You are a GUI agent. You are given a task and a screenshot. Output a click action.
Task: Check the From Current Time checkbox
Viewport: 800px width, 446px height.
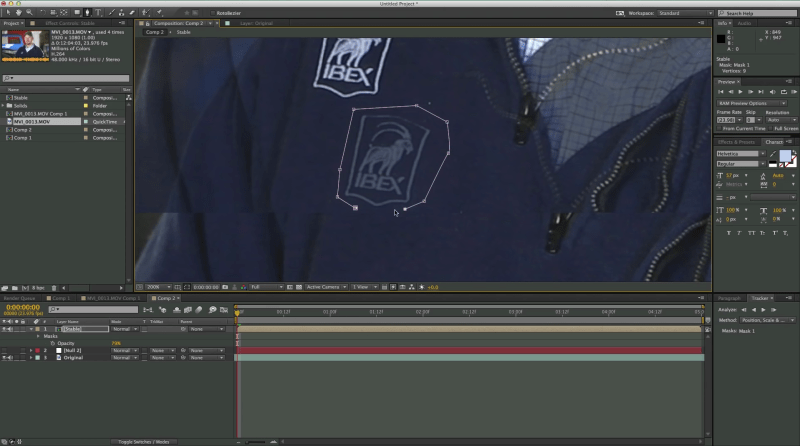pos(719,129)
